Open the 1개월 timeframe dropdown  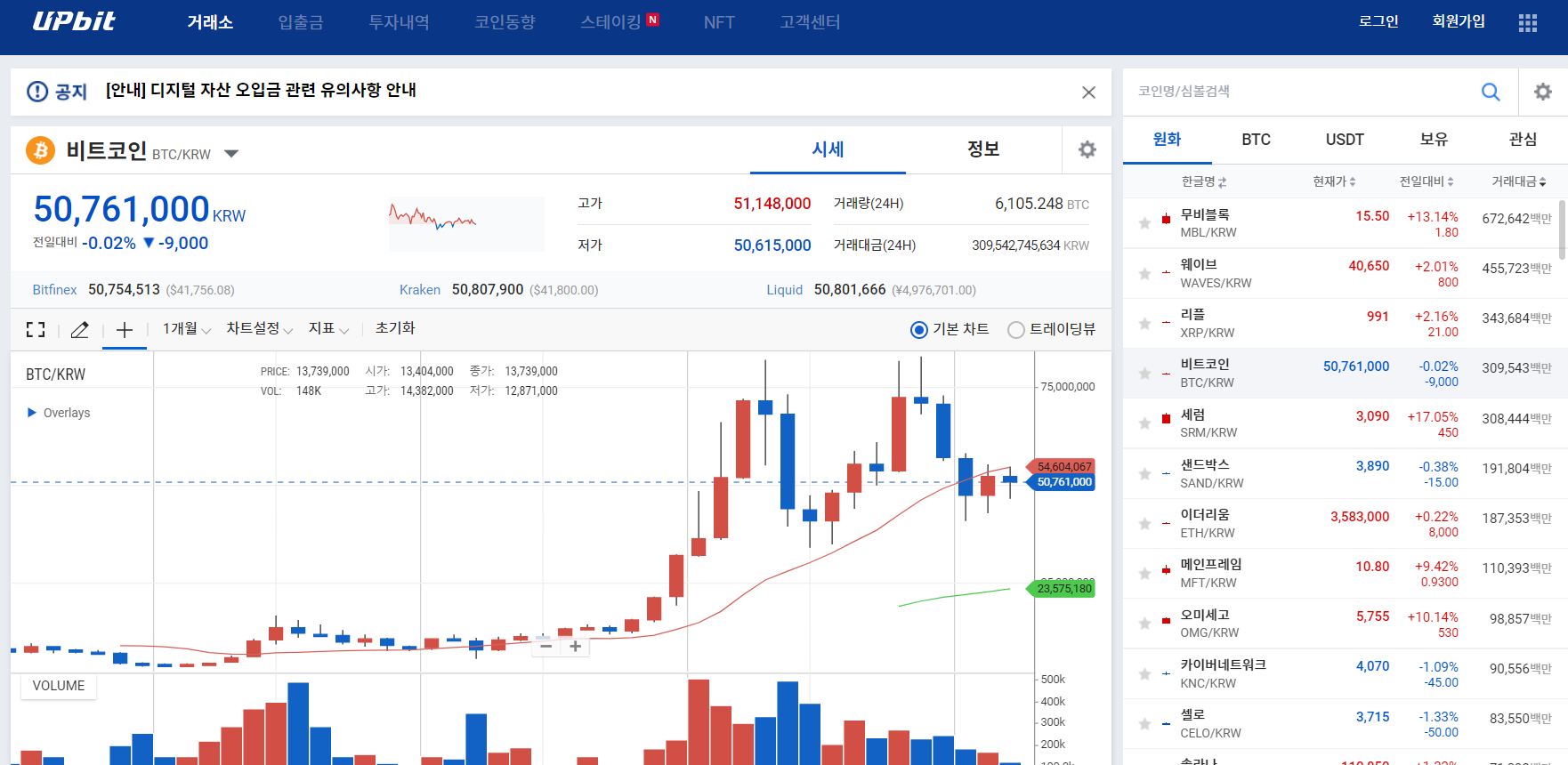pos(186,329)
